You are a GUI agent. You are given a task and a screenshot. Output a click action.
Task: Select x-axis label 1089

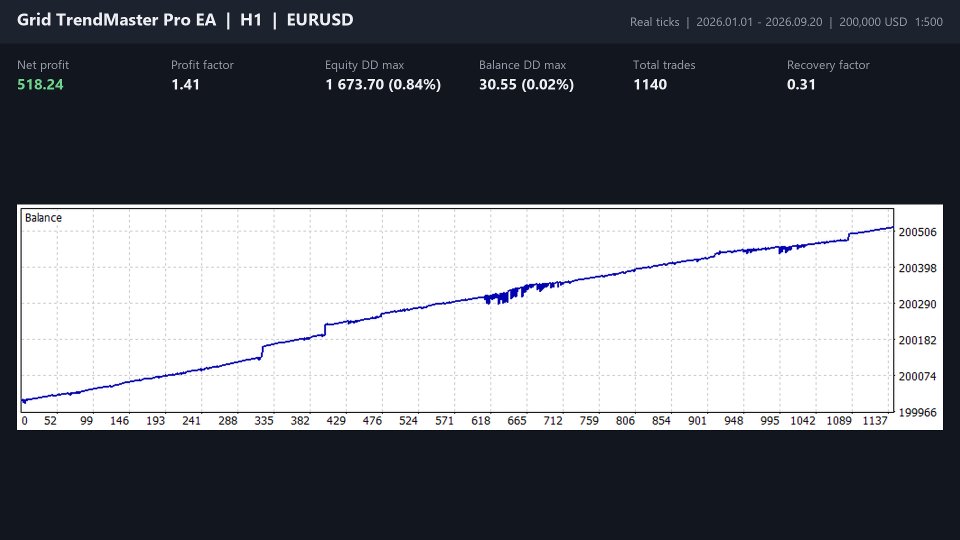839,421
